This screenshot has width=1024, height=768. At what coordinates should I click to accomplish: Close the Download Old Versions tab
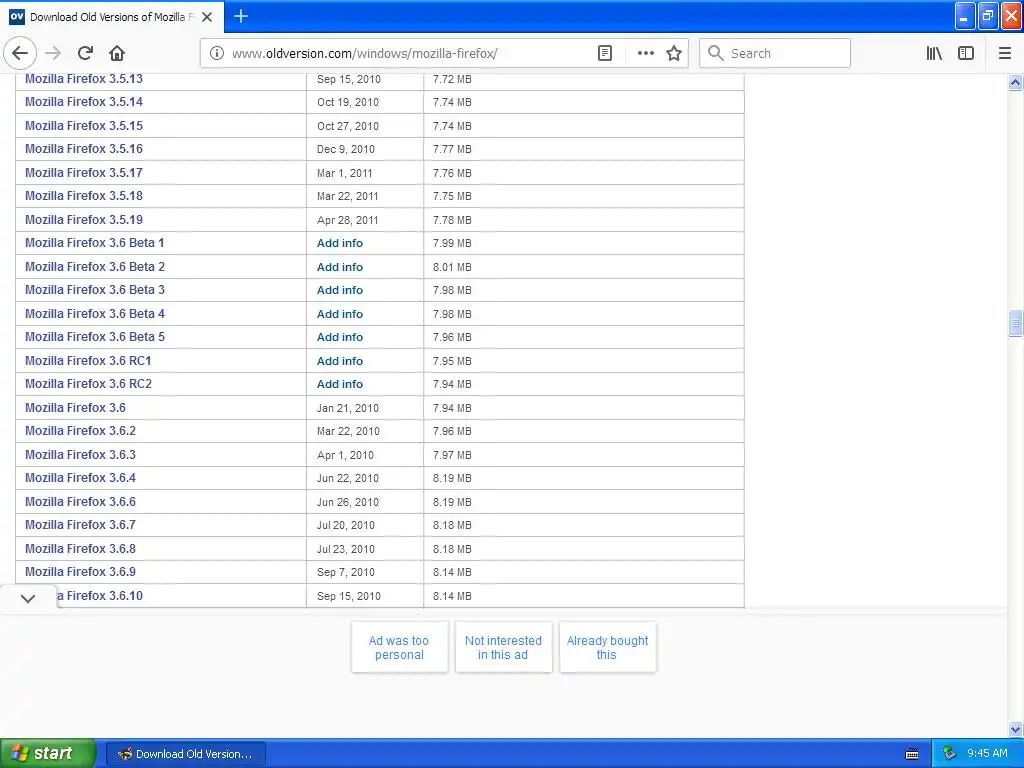[x=207, y=17]
